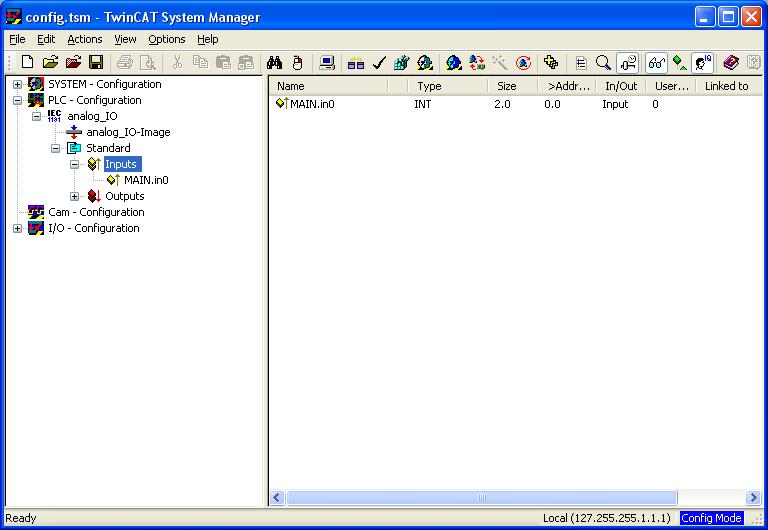Screen dimensions: 768x530
Task: Toggle free run with the red circular icon
Action: pyautogui.click(x=523, y=62)
